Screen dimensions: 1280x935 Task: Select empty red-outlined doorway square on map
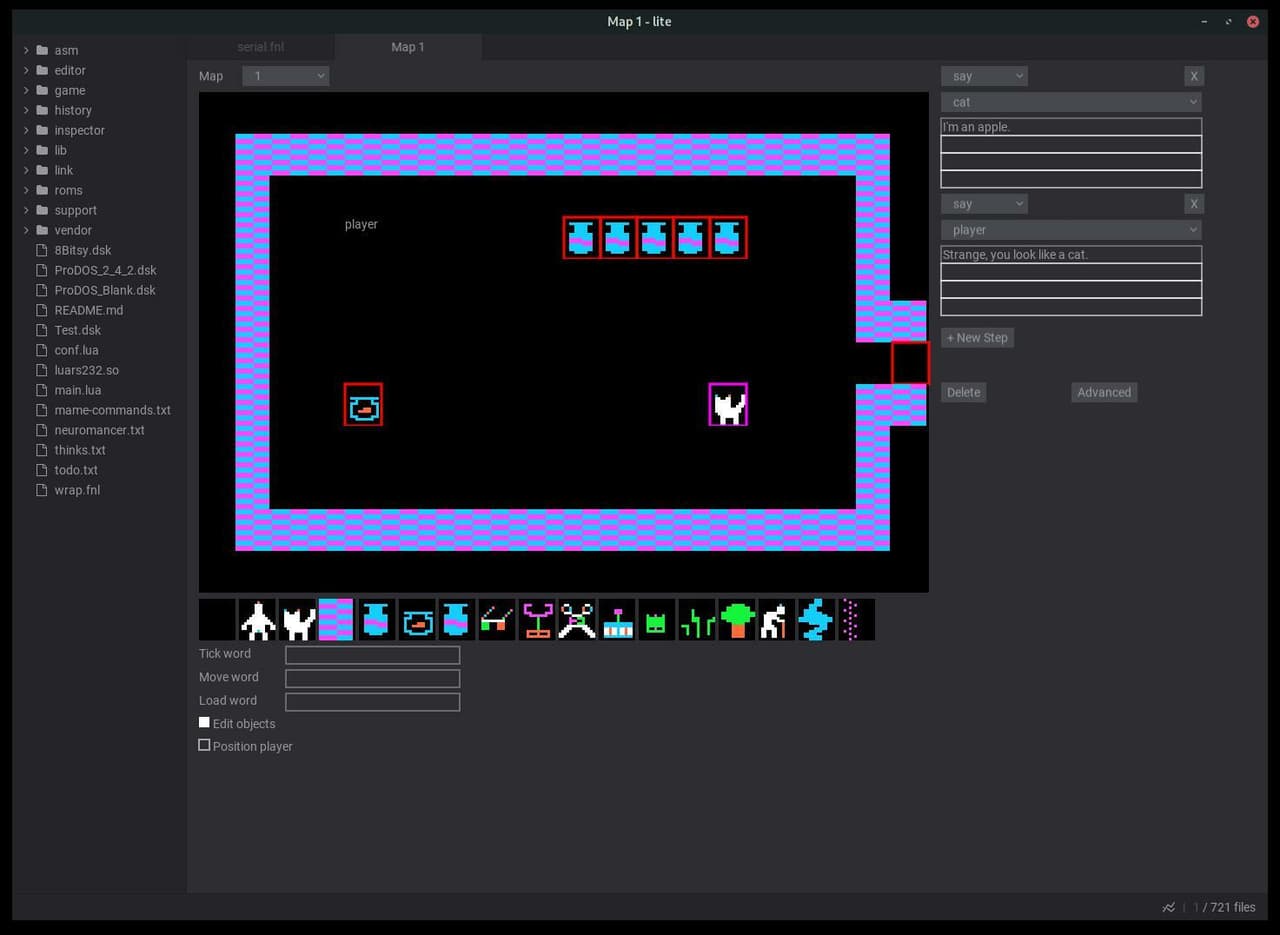910,363
